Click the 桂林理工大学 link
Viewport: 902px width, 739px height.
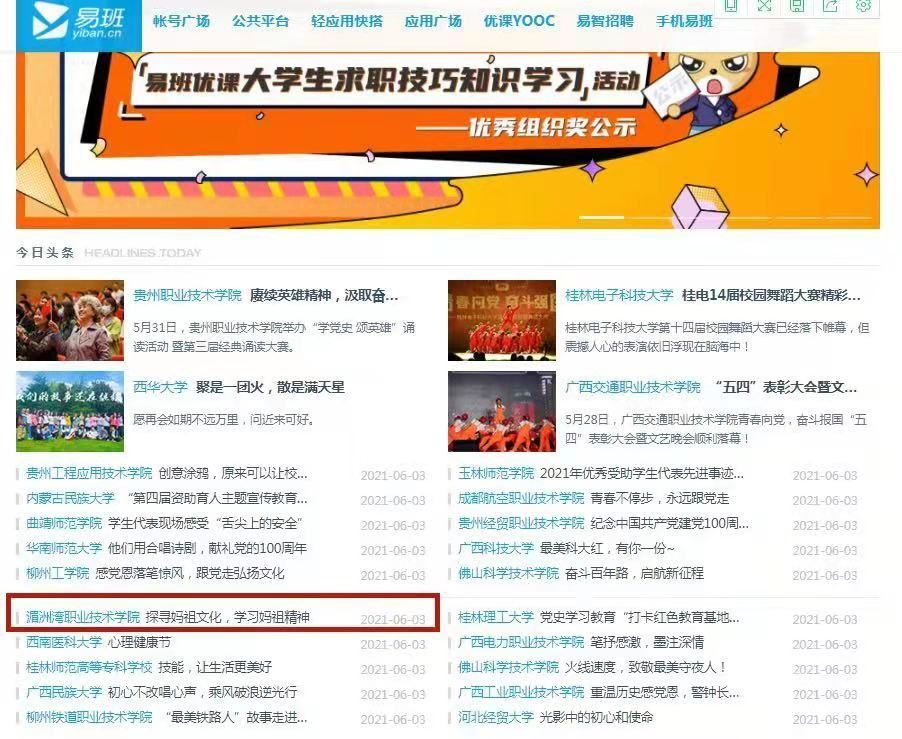click(496, 617)
